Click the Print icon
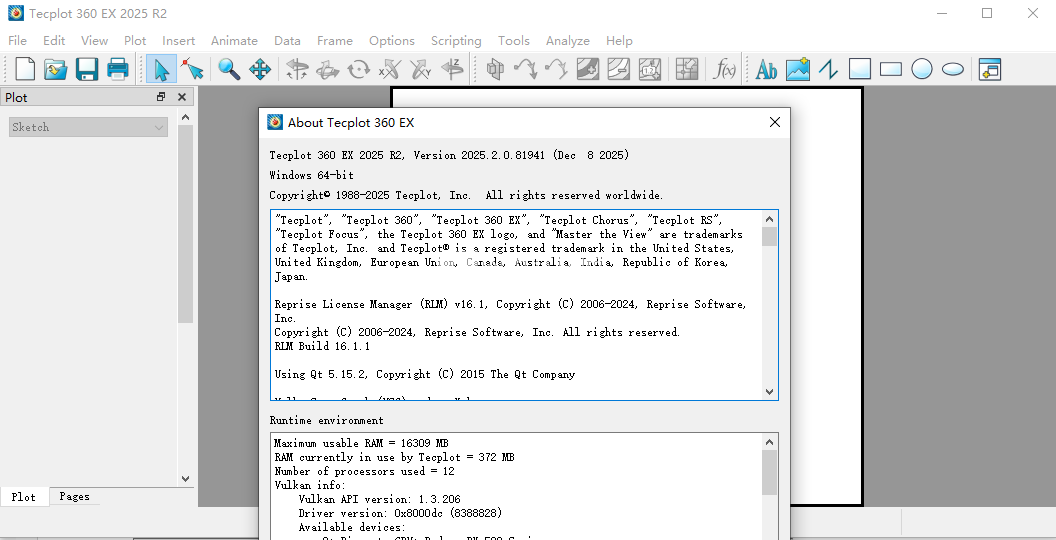Screen dimensions: 1056x540 point(118,69)
